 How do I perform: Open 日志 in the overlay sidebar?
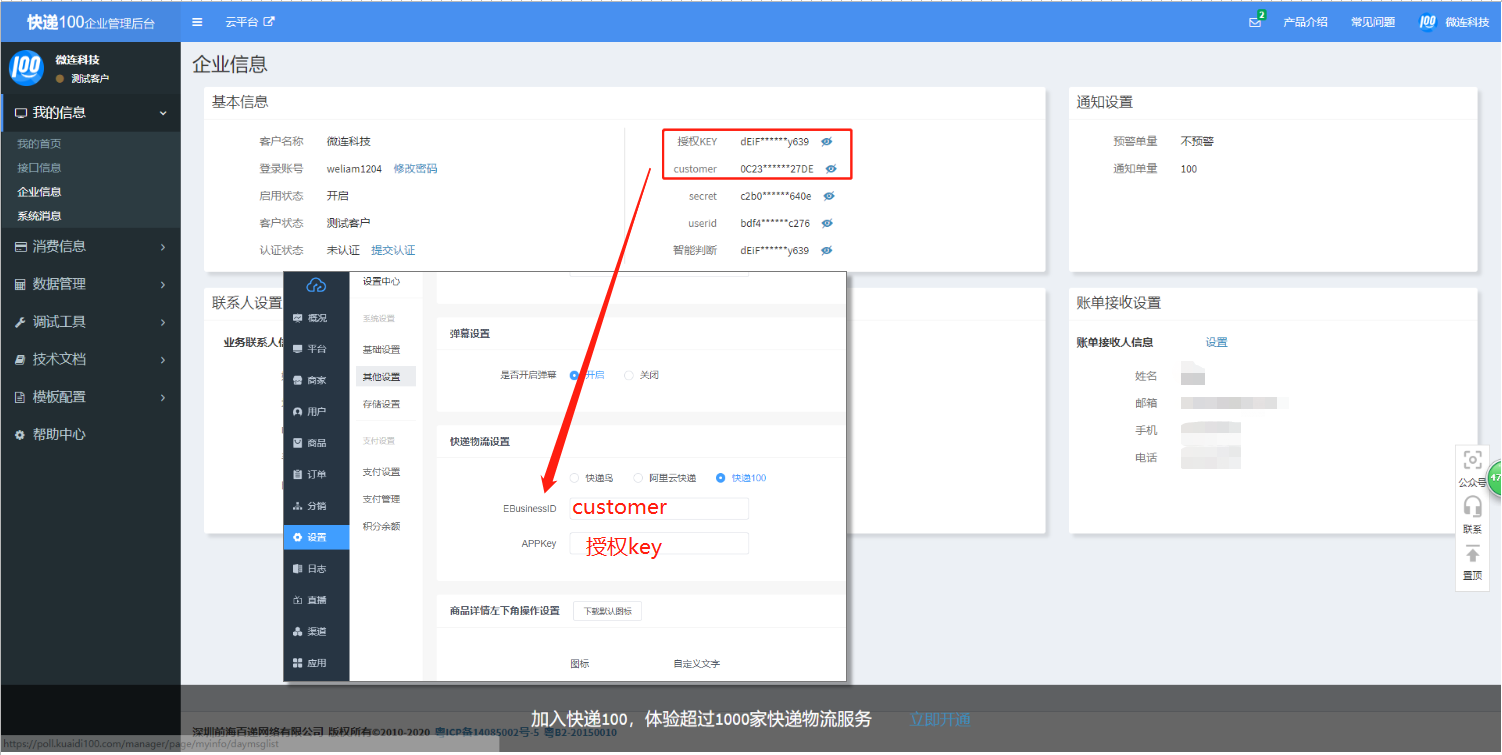(316, 569)
